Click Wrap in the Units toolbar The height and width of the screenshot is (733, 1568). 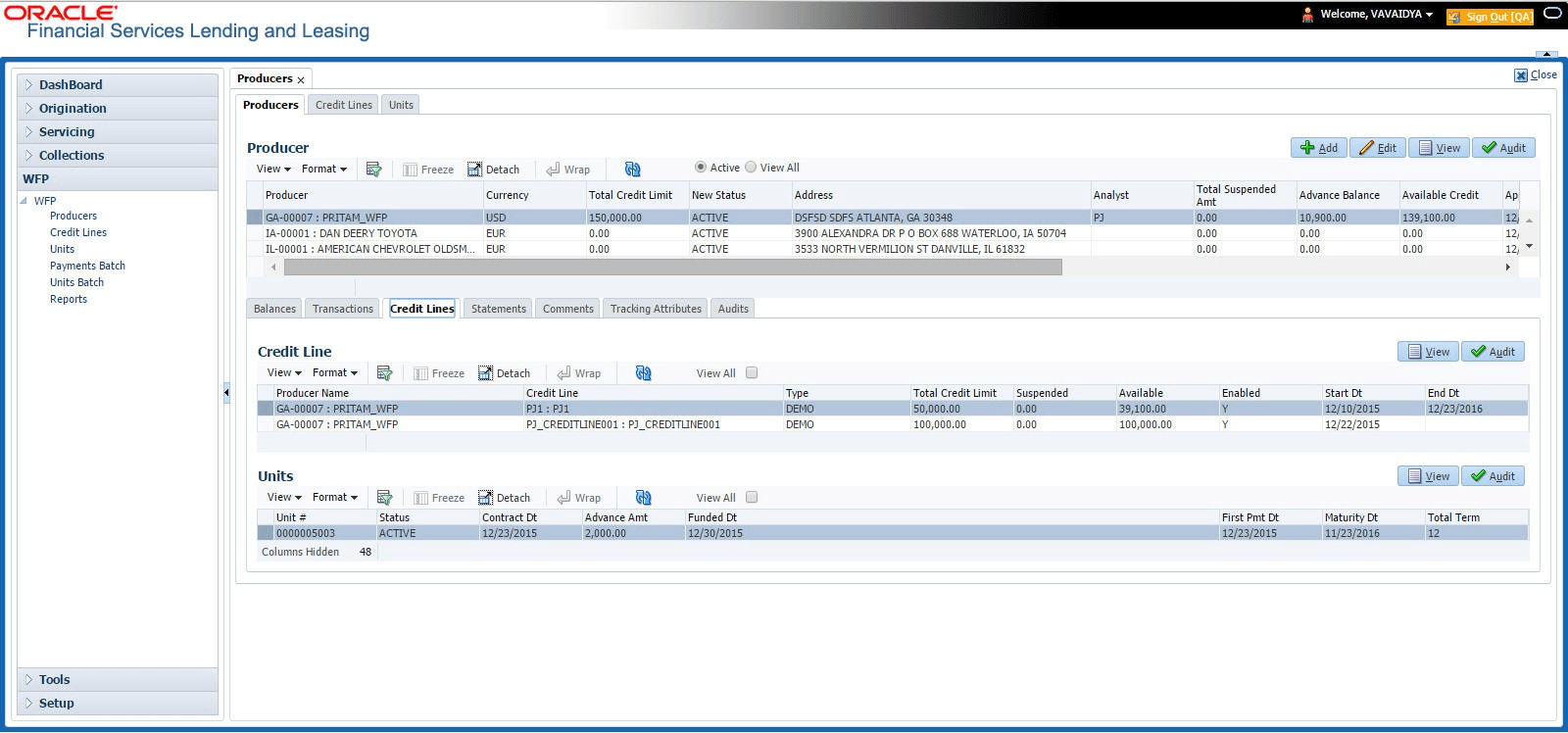578,498
